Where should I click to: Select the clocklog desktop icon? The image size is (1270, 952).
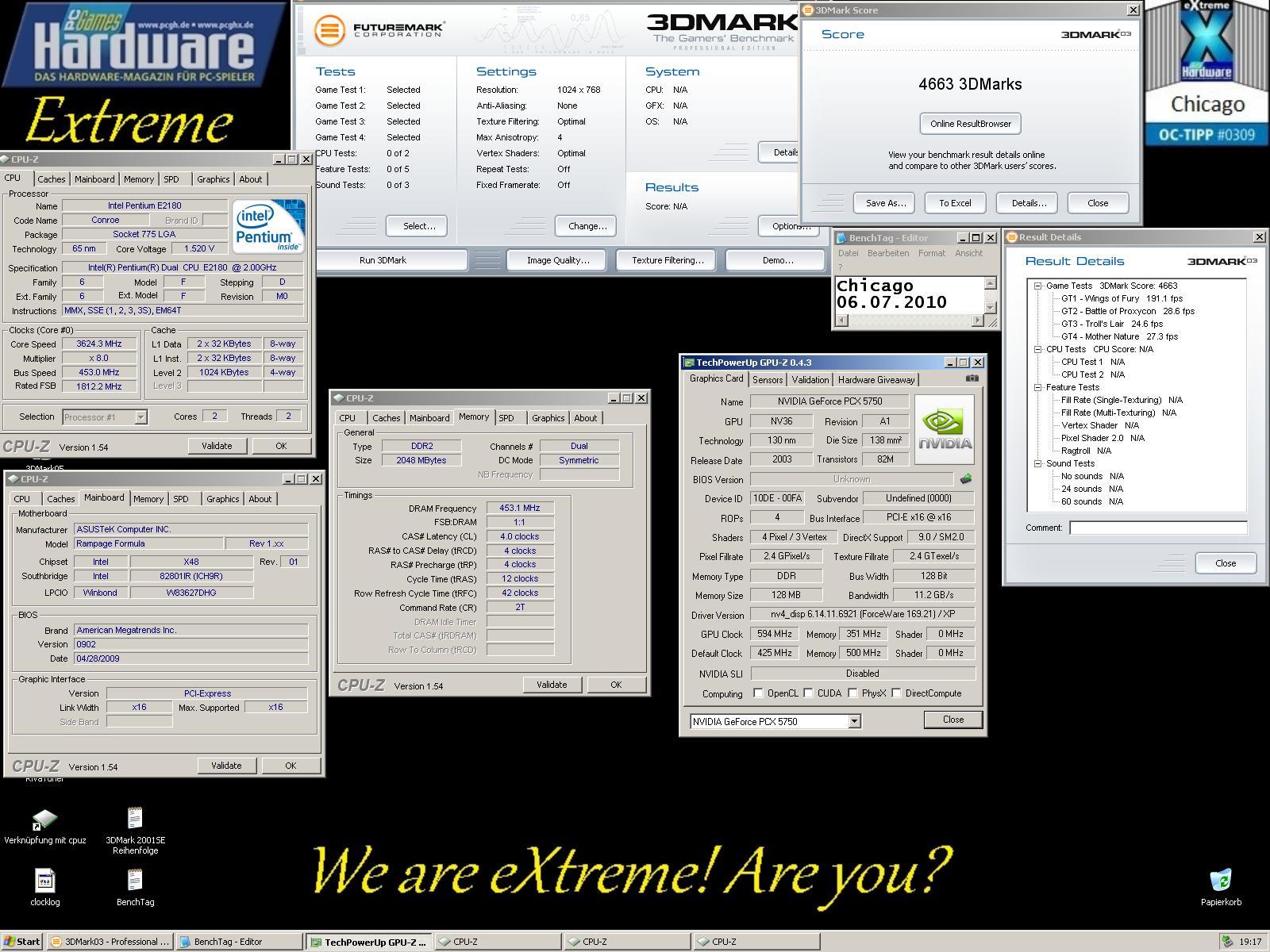[45, 887]
